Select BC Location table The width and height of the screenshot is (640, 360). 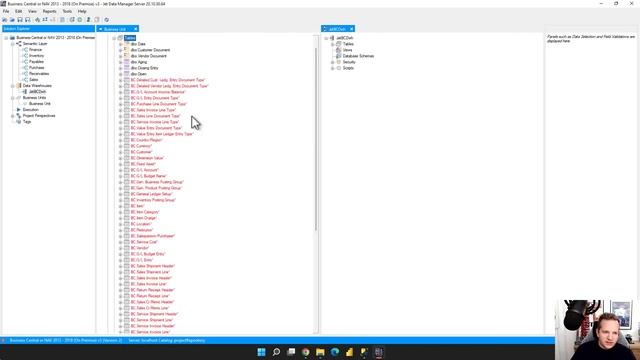(x=141, y=224)
